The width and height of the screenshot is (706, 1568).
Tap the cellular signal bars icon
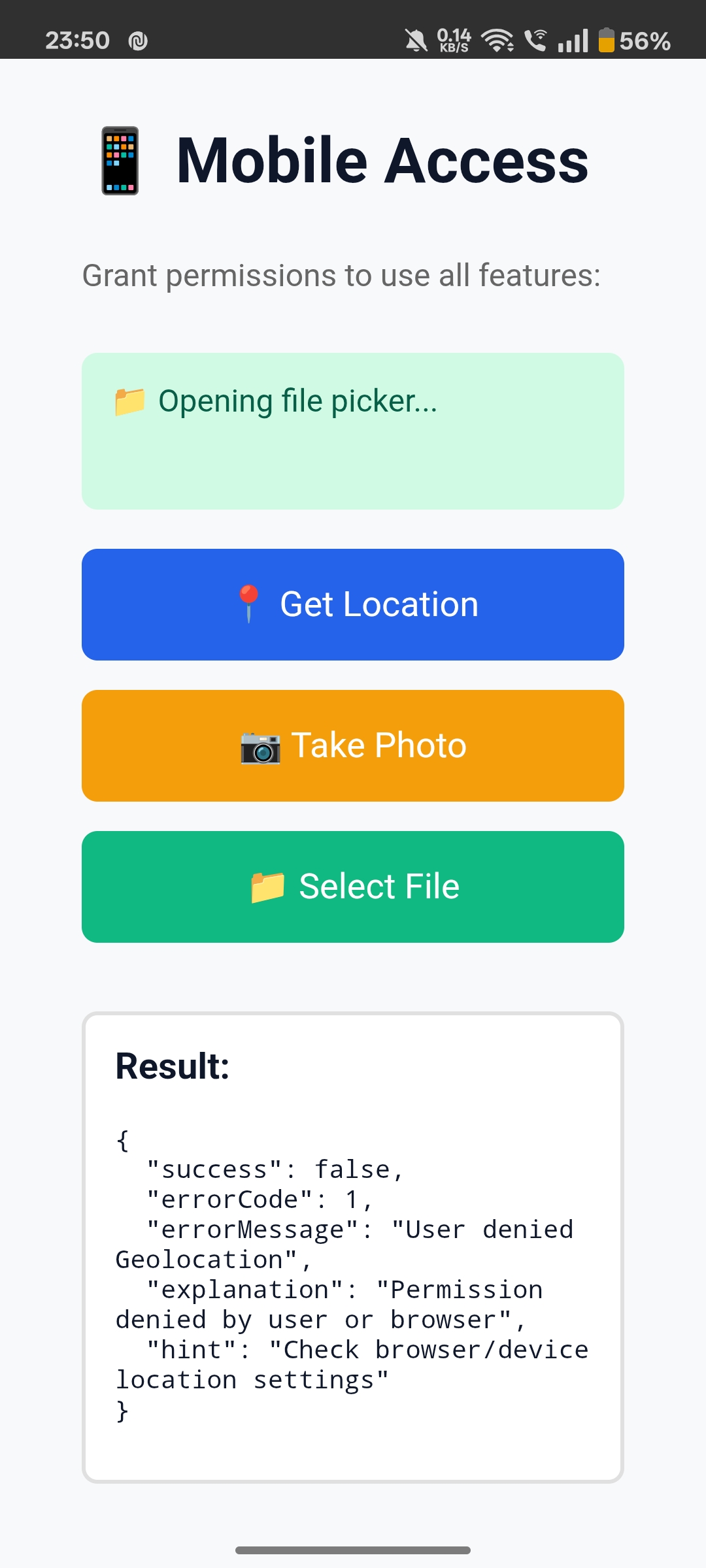point(573,41)
